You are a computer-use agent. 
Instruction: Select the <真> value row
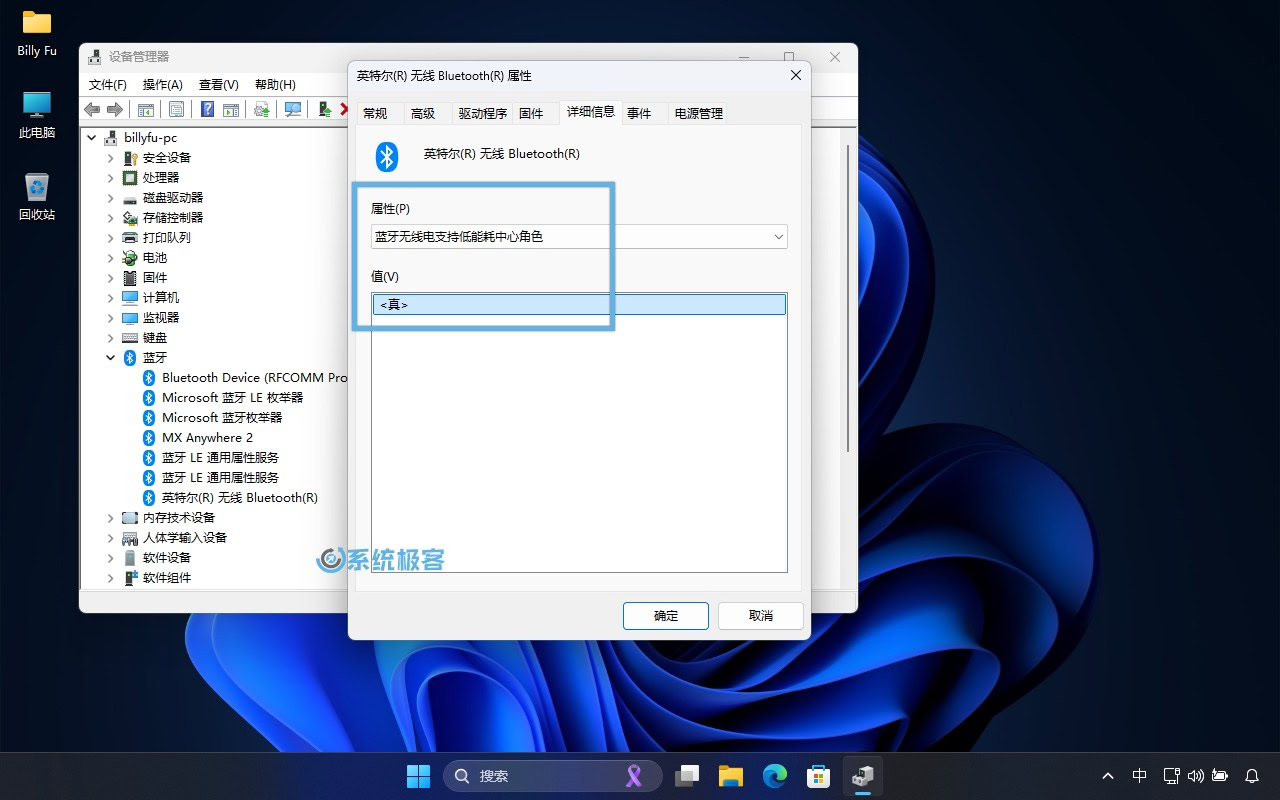pyautogui.click(x=579, y=304)
